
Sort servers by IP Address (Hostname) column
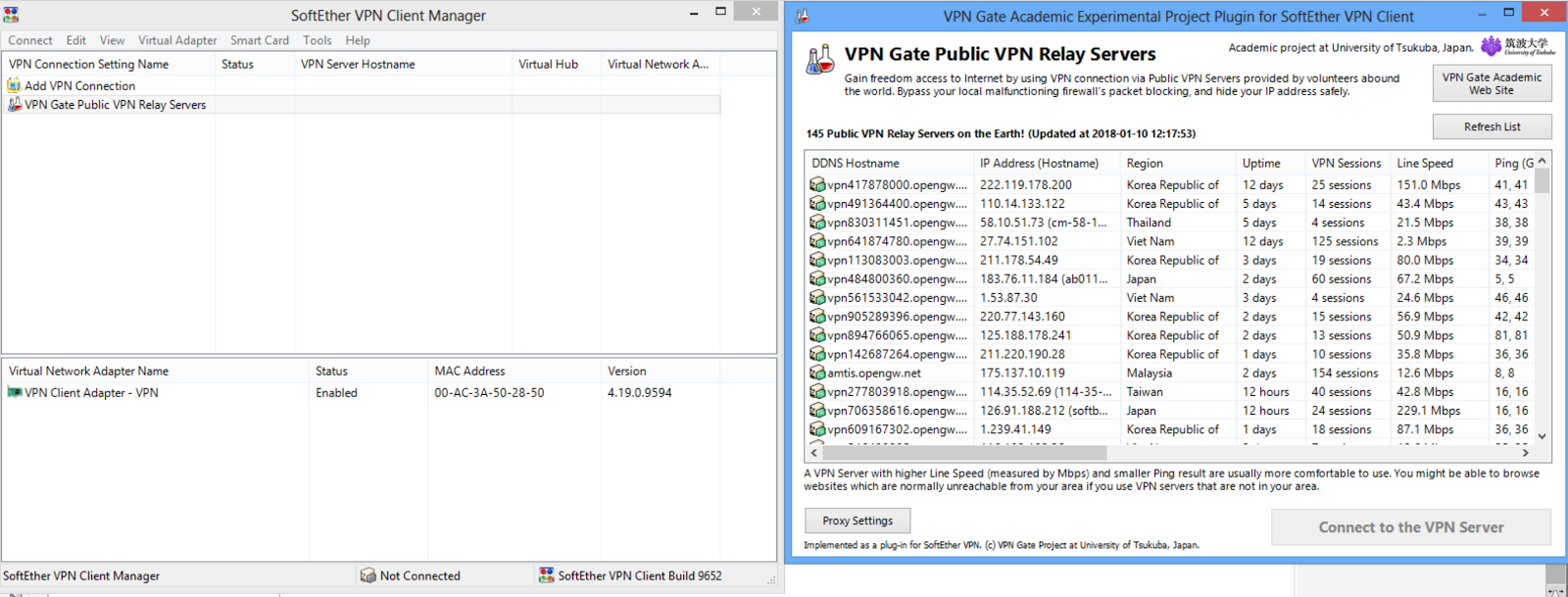pos(1046,163)
